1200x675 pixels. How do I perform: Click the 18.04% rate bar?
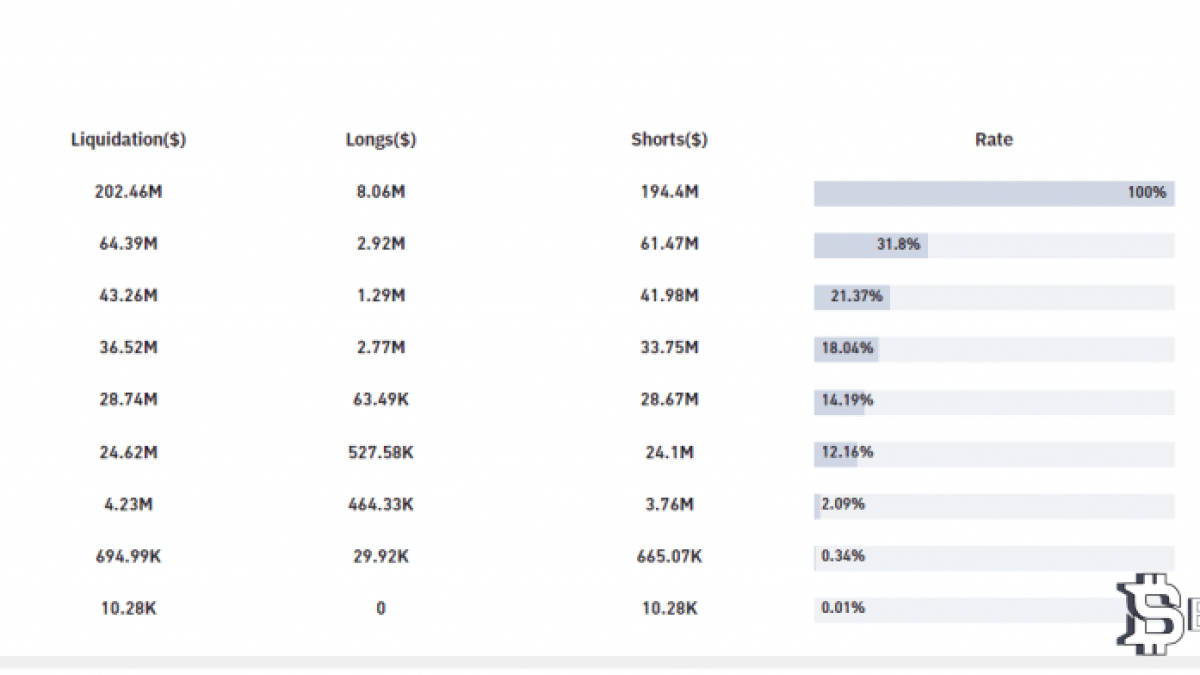click(994, 349)
